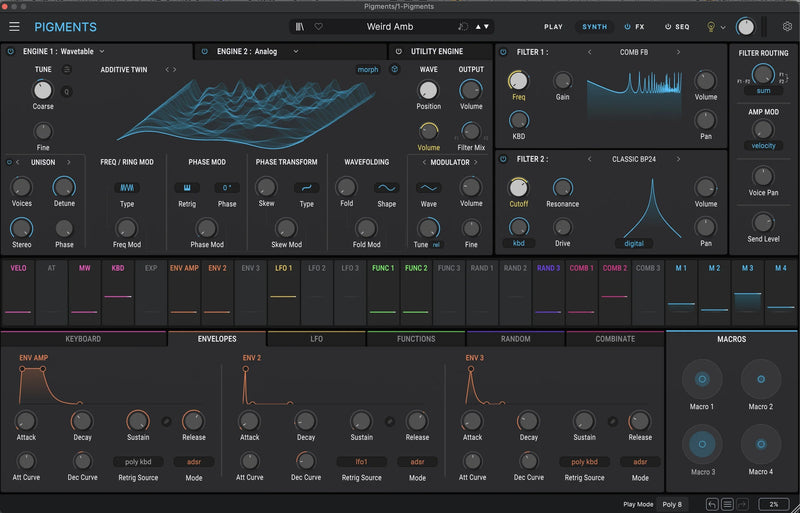Open Filter 2 digital mode dropdown
Image resolution: width=800 pixels, height=513 pixels.
634,243
